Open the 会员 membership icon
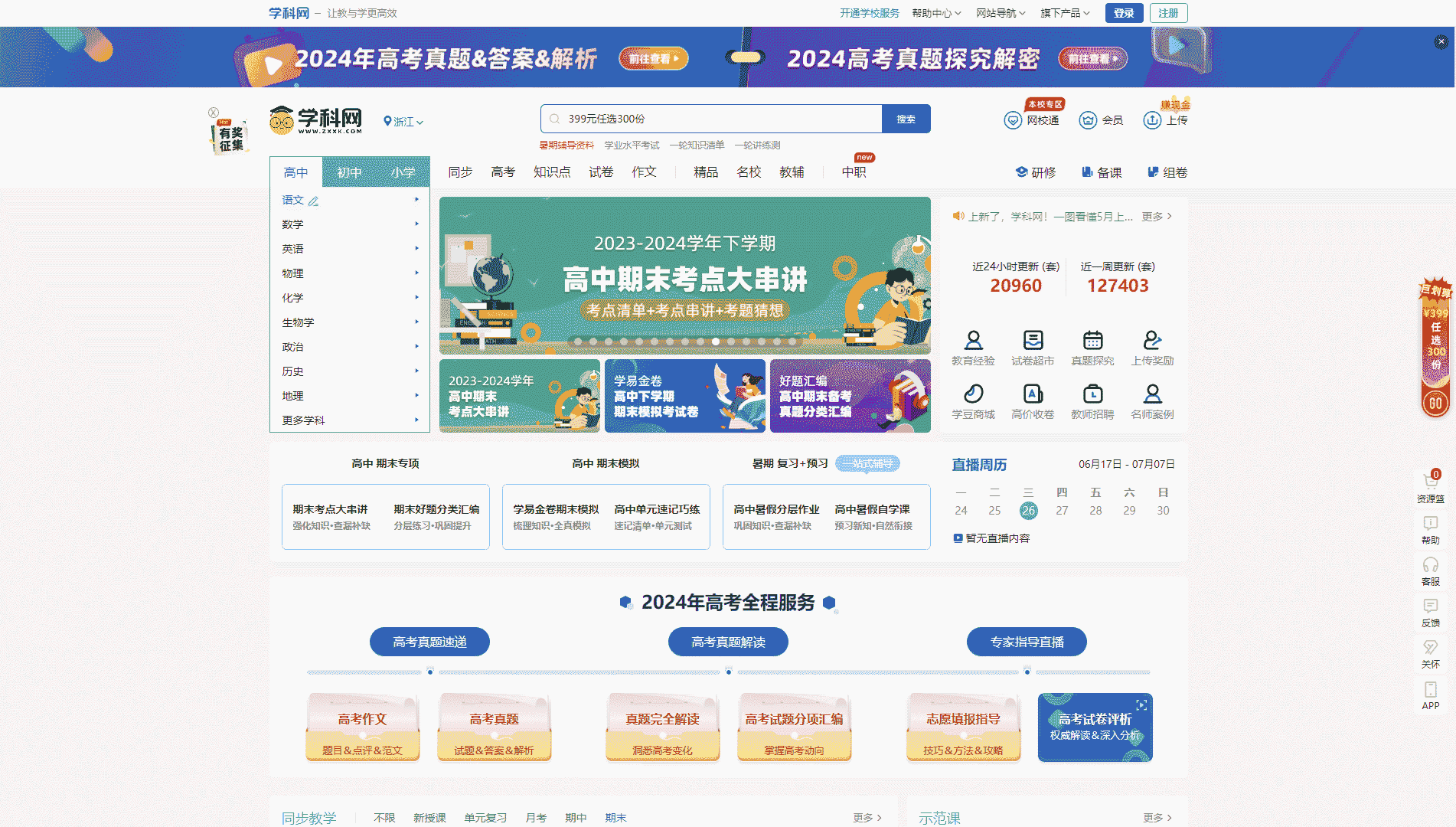 coord(1088,120)
